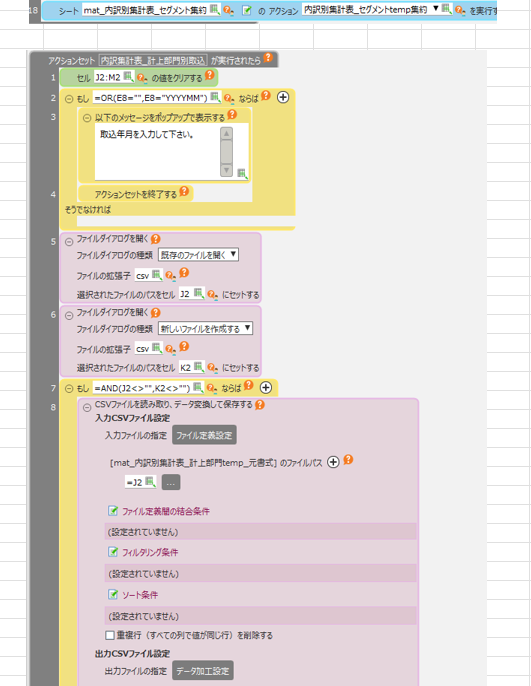Click cell reference icon beside K2 field

click(199, 367)
